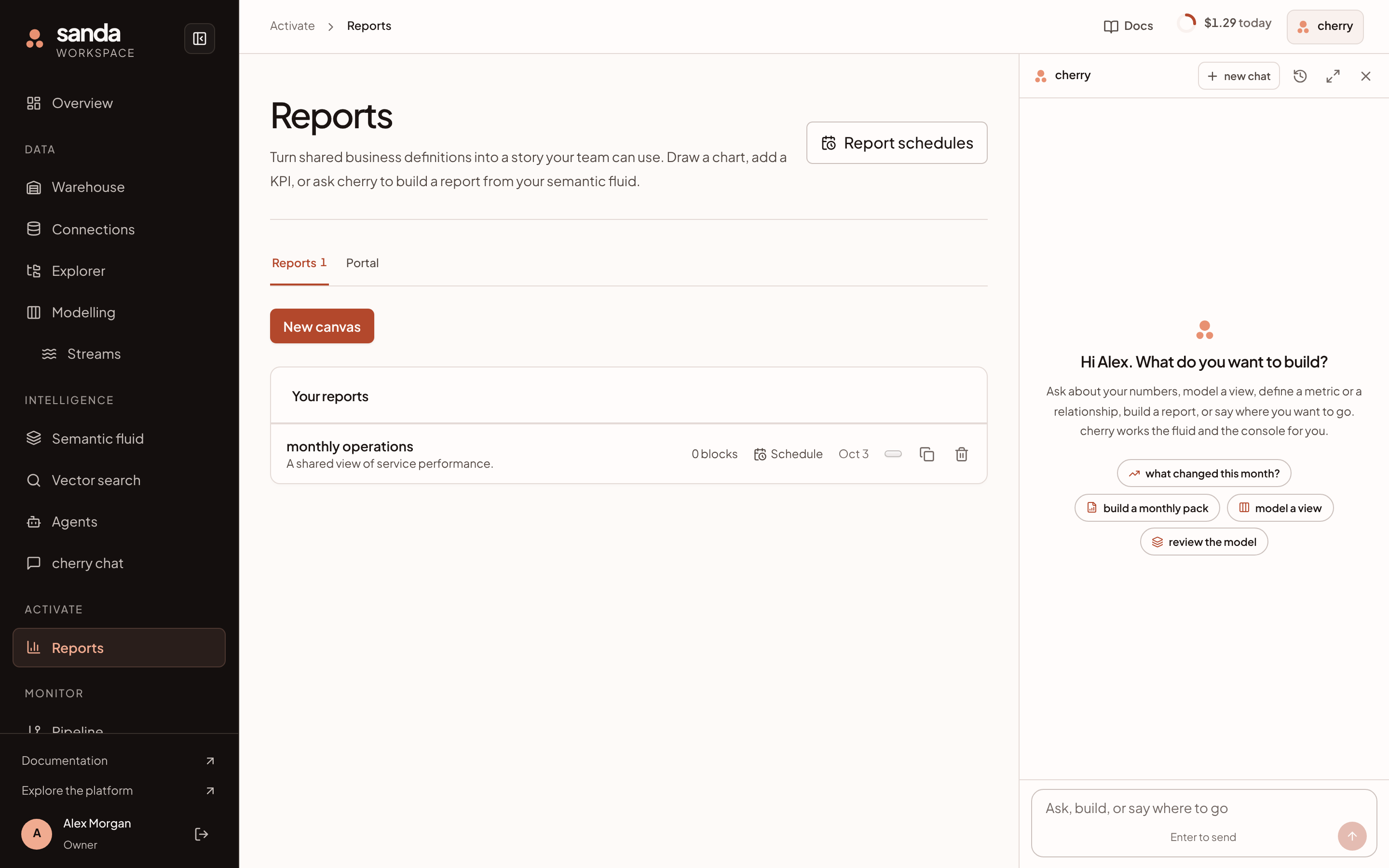Click the sanda workspace logo

(x=81, y=40)
